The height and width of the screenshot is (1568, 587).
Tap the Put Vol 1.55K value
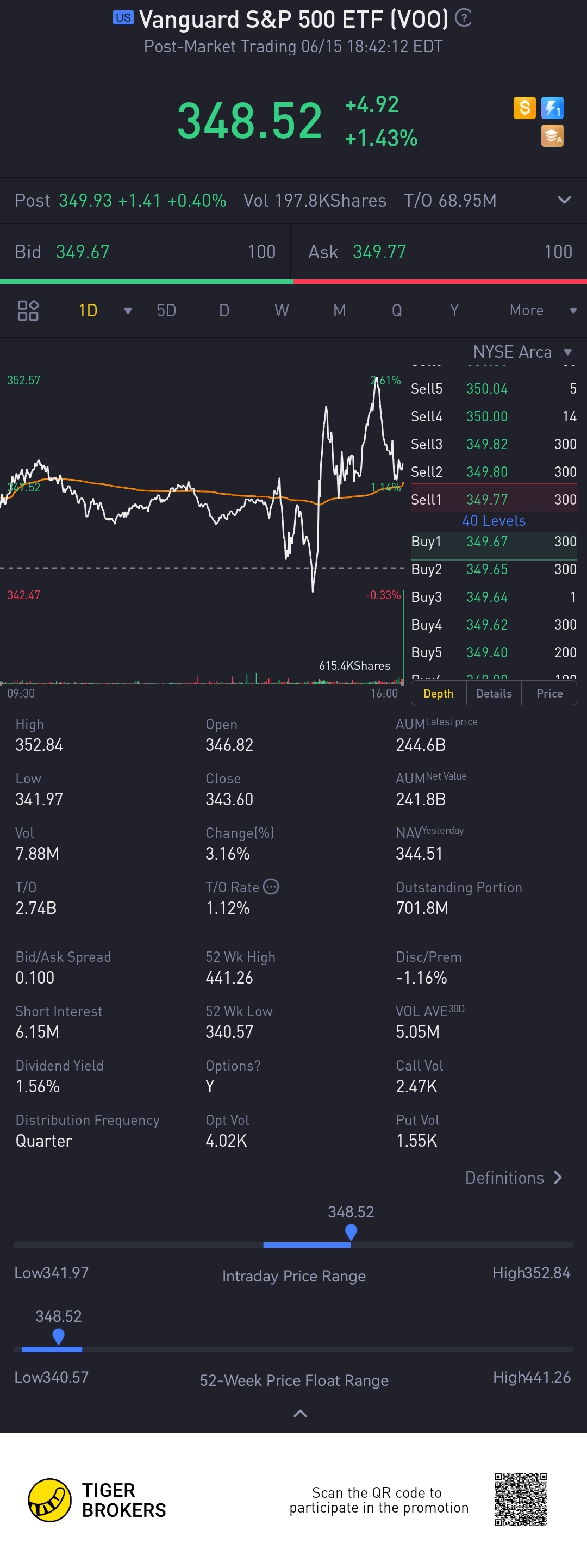point(417,1140)
